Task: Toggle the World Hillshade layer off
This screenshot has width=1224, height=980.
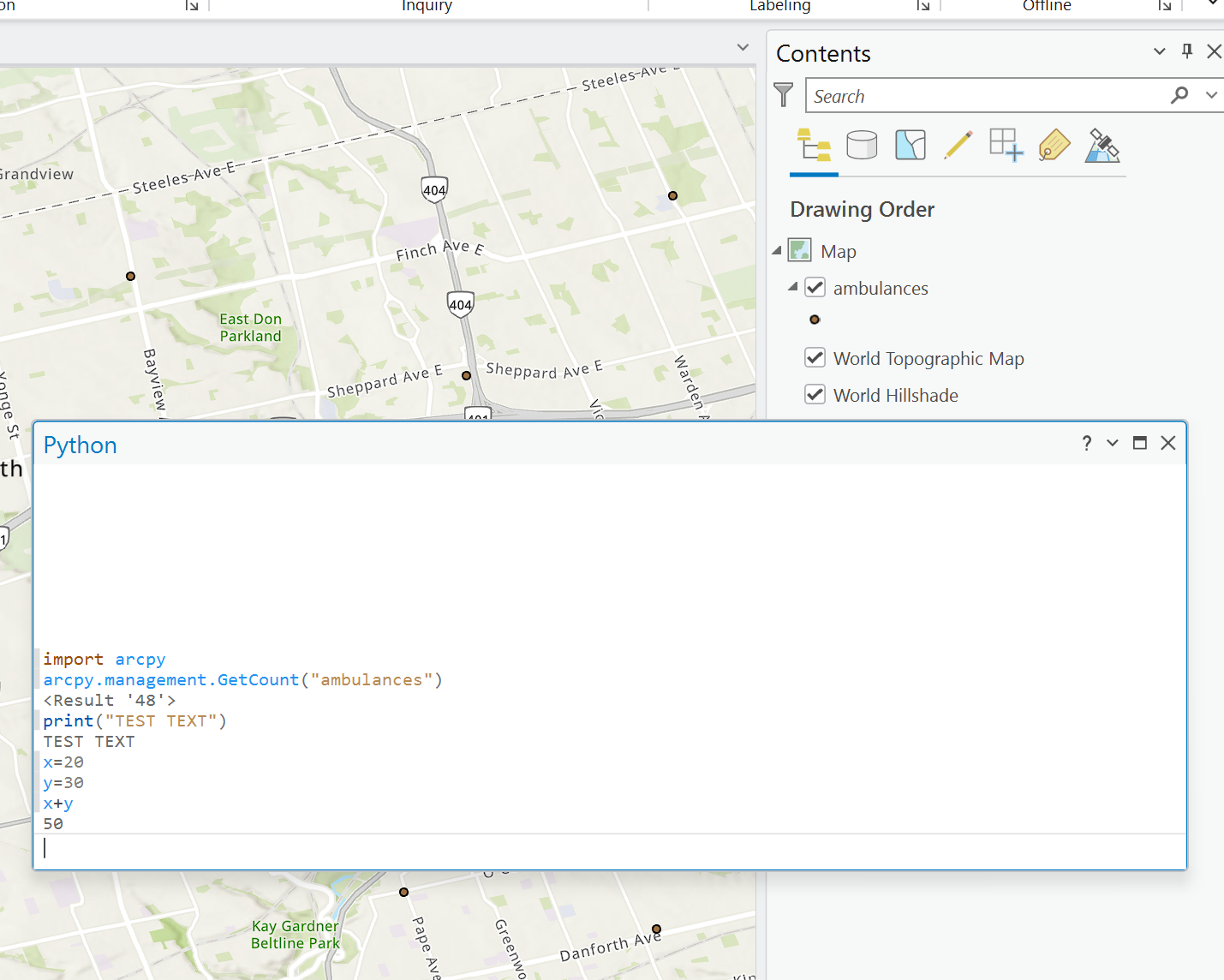Action: point(815,395)
